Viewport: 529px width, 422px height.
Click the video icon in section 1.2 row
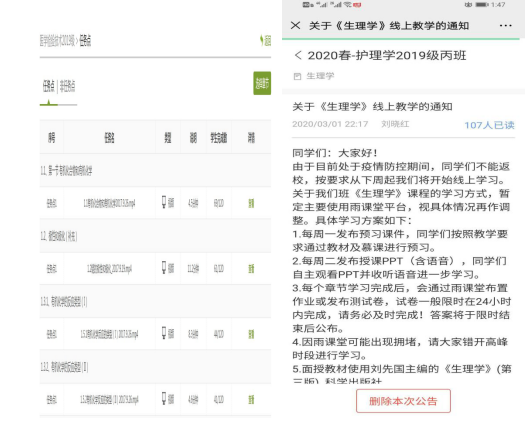(x=164, y=268)
